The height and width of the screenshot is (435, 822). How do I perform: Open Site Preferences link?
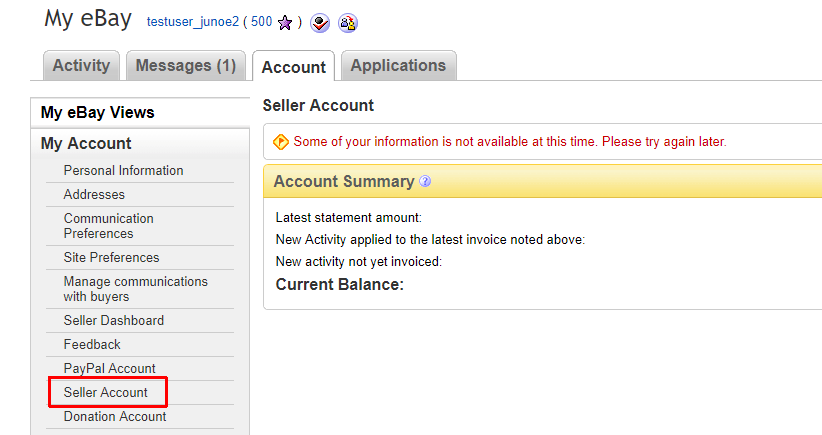pos(112,257)
